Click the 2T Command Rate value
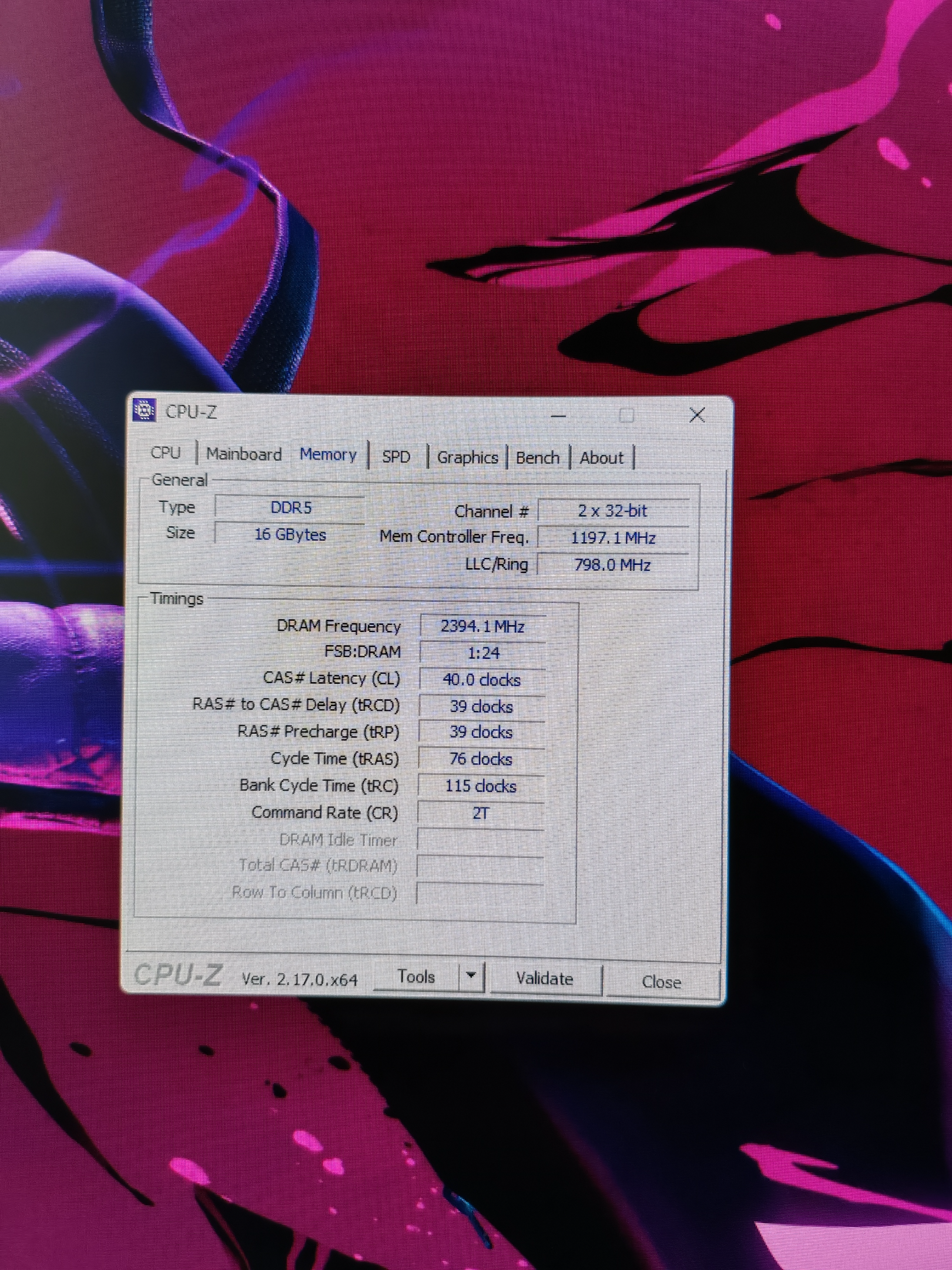952x1270 pixels. pyautogui.click(x=481, y=813)
